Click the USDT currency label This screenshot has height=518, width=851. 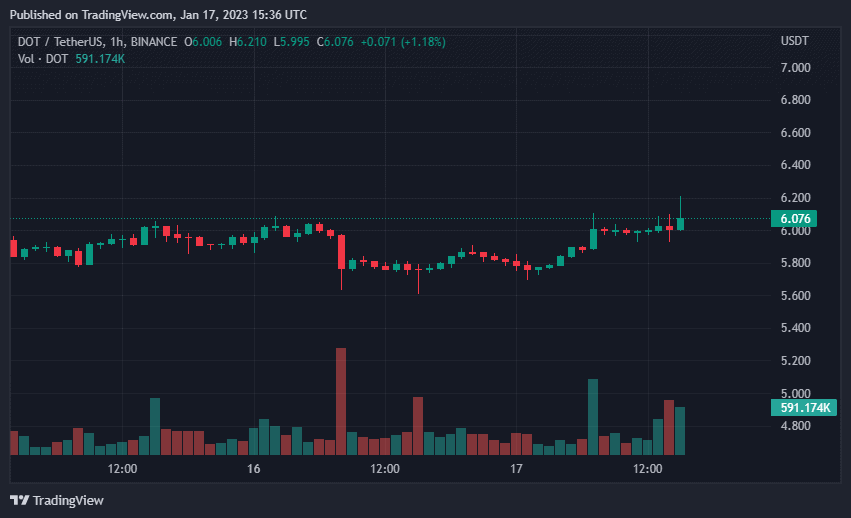(x=794, y=41)
